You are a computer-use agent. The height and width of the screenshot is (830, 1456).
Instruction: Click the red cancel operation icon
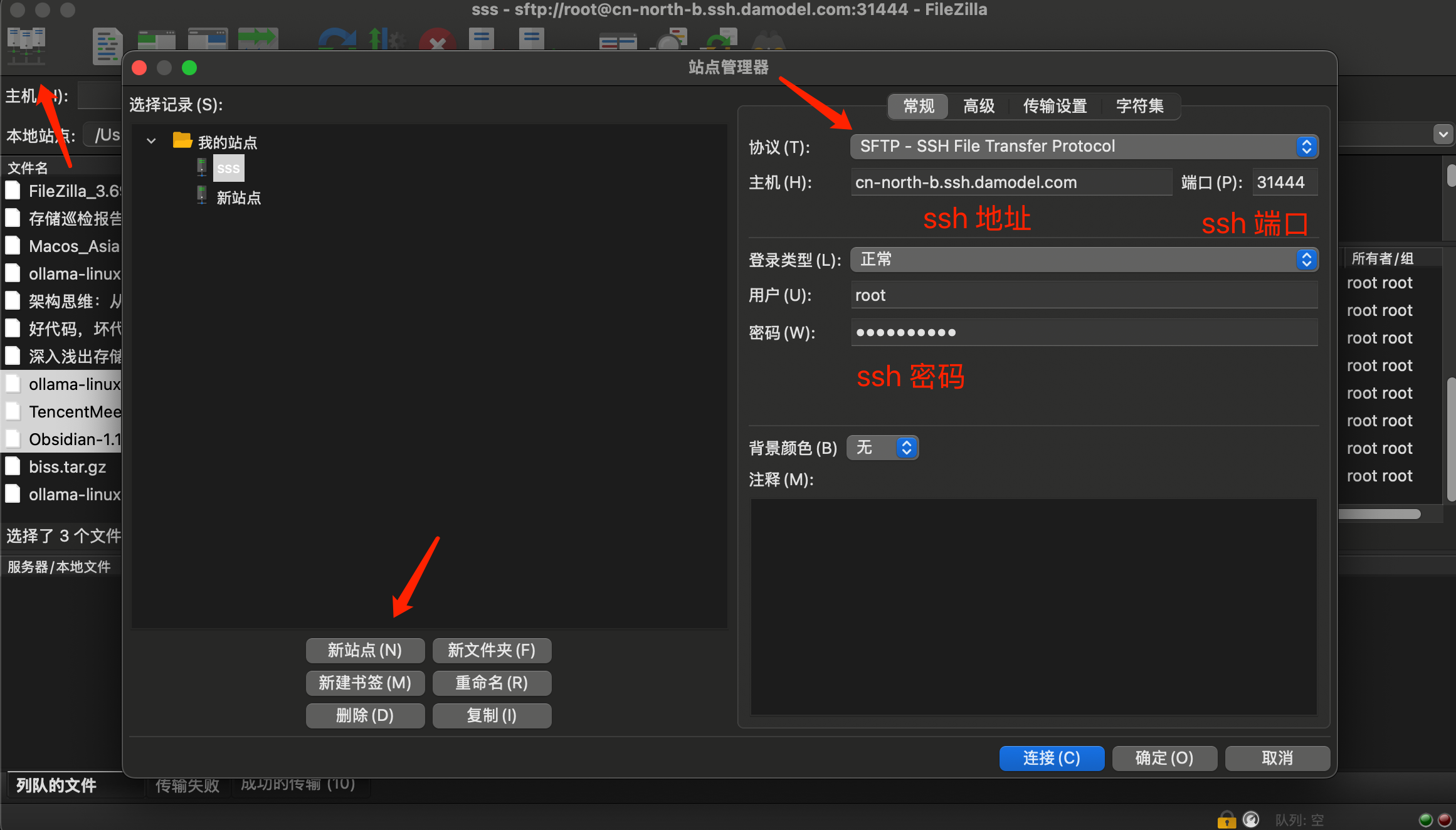coord(437,41)
